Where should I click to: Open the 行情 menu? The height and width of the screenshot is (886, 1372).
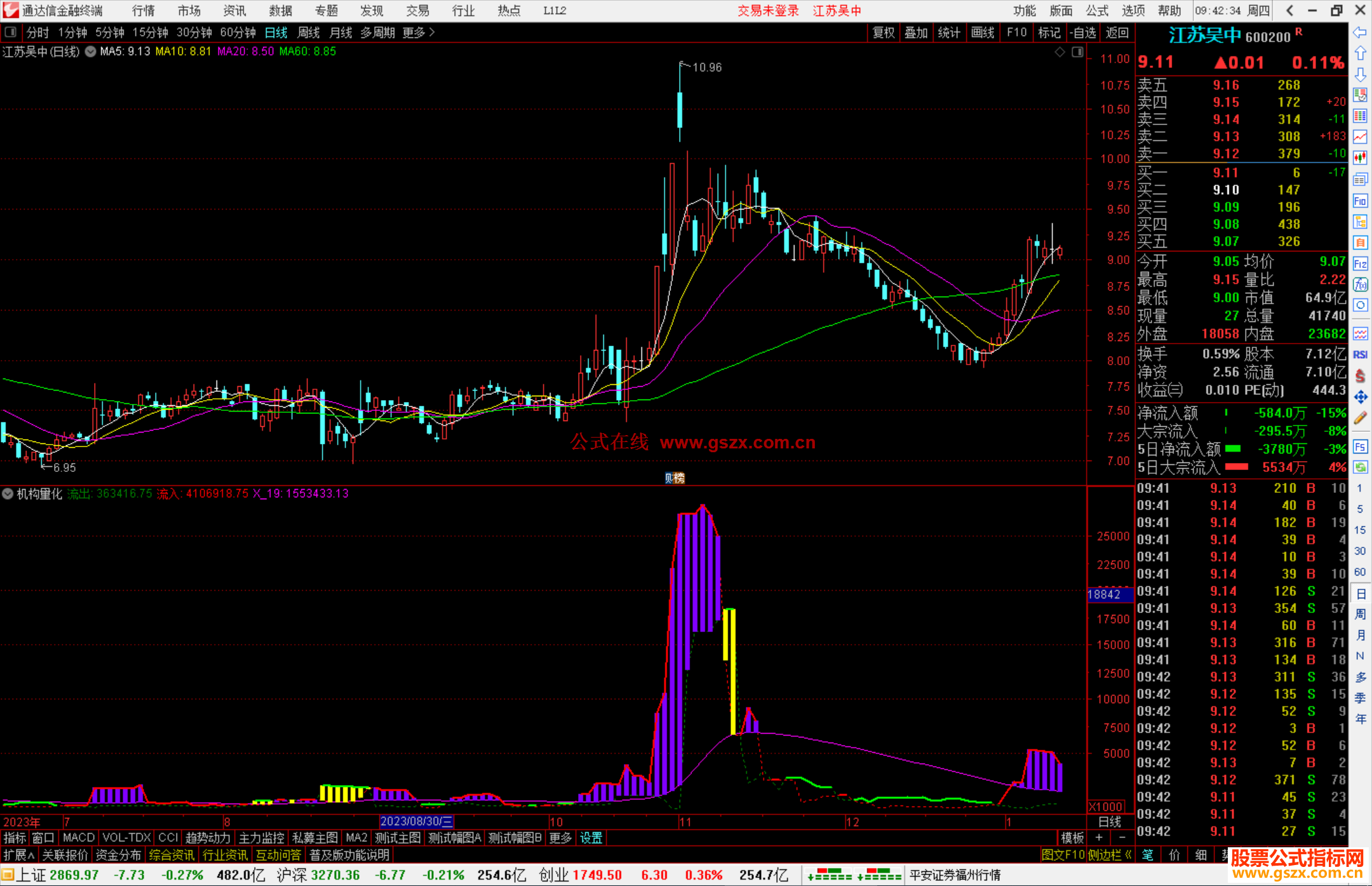tap(144, 11)
